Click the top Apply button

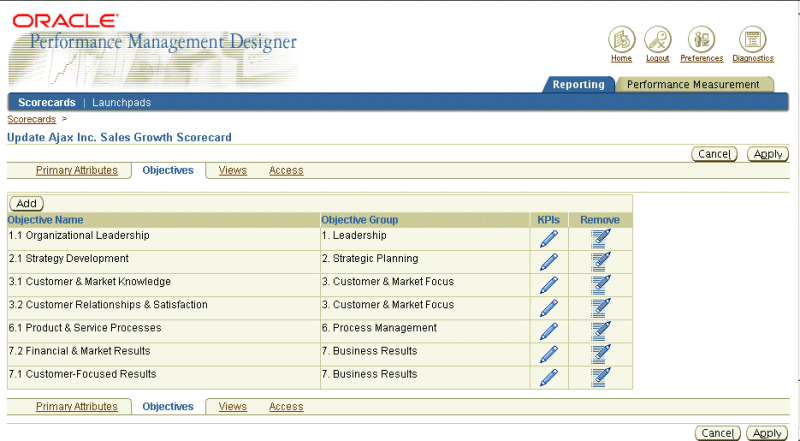(x=768, y=154)
